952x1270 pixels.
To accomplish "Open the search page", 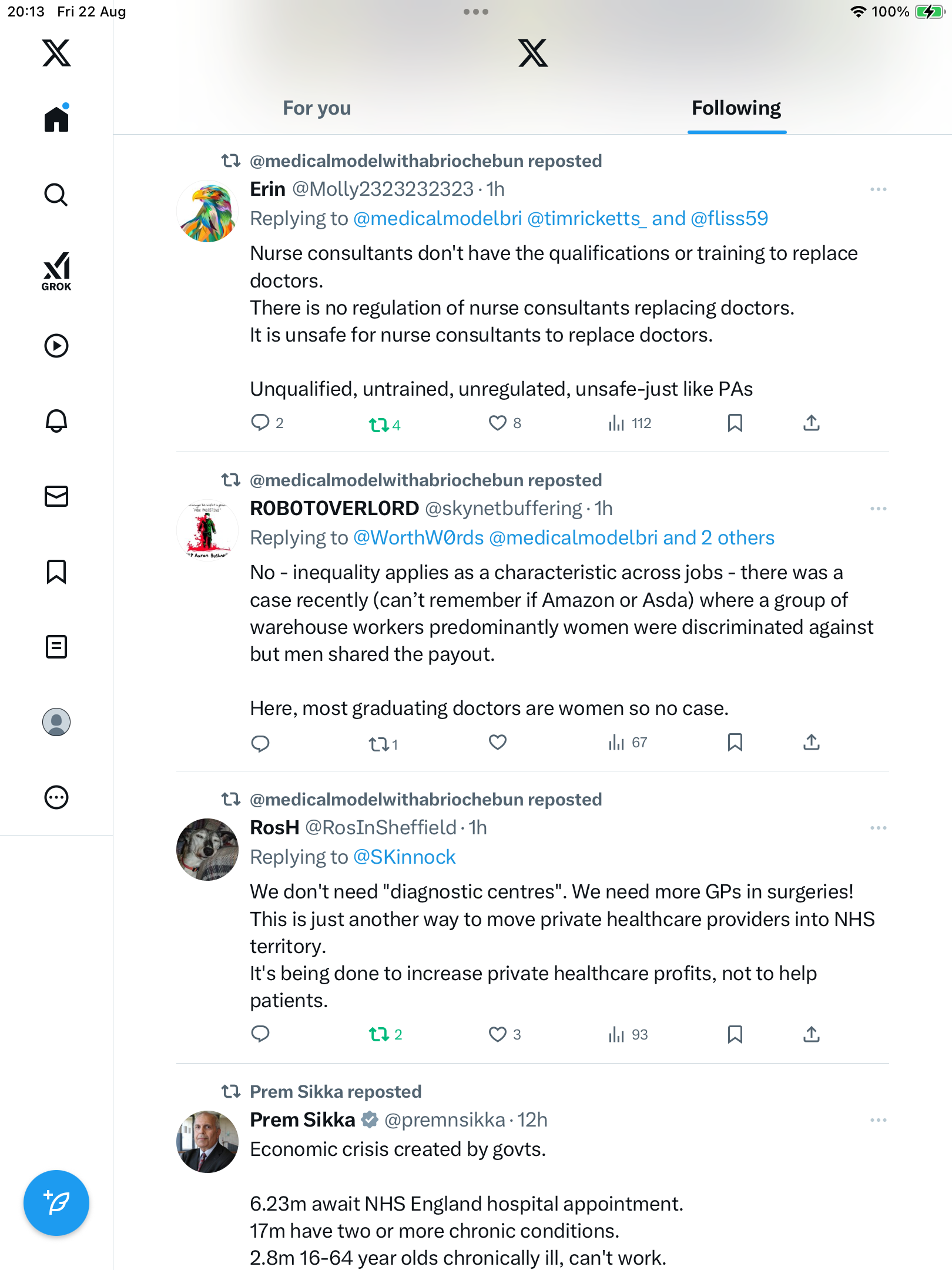I will 56,195.
